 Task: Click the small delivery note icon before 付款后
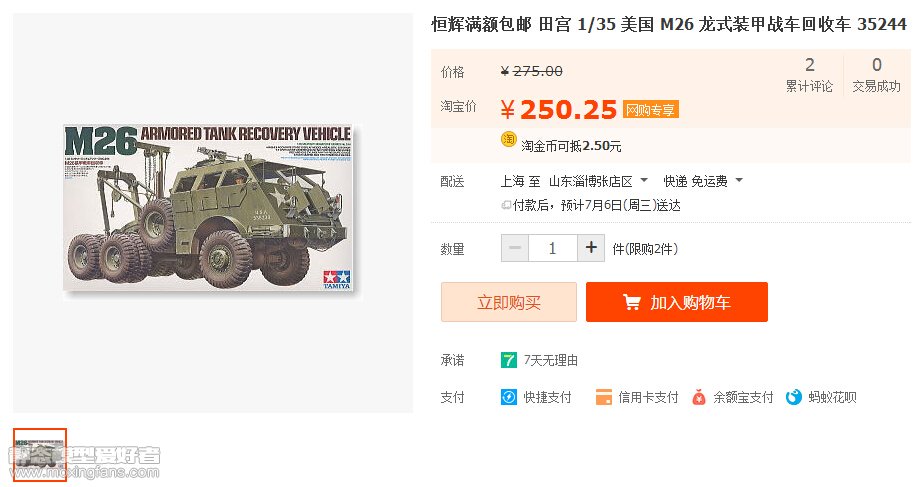[x=506, y=205]
